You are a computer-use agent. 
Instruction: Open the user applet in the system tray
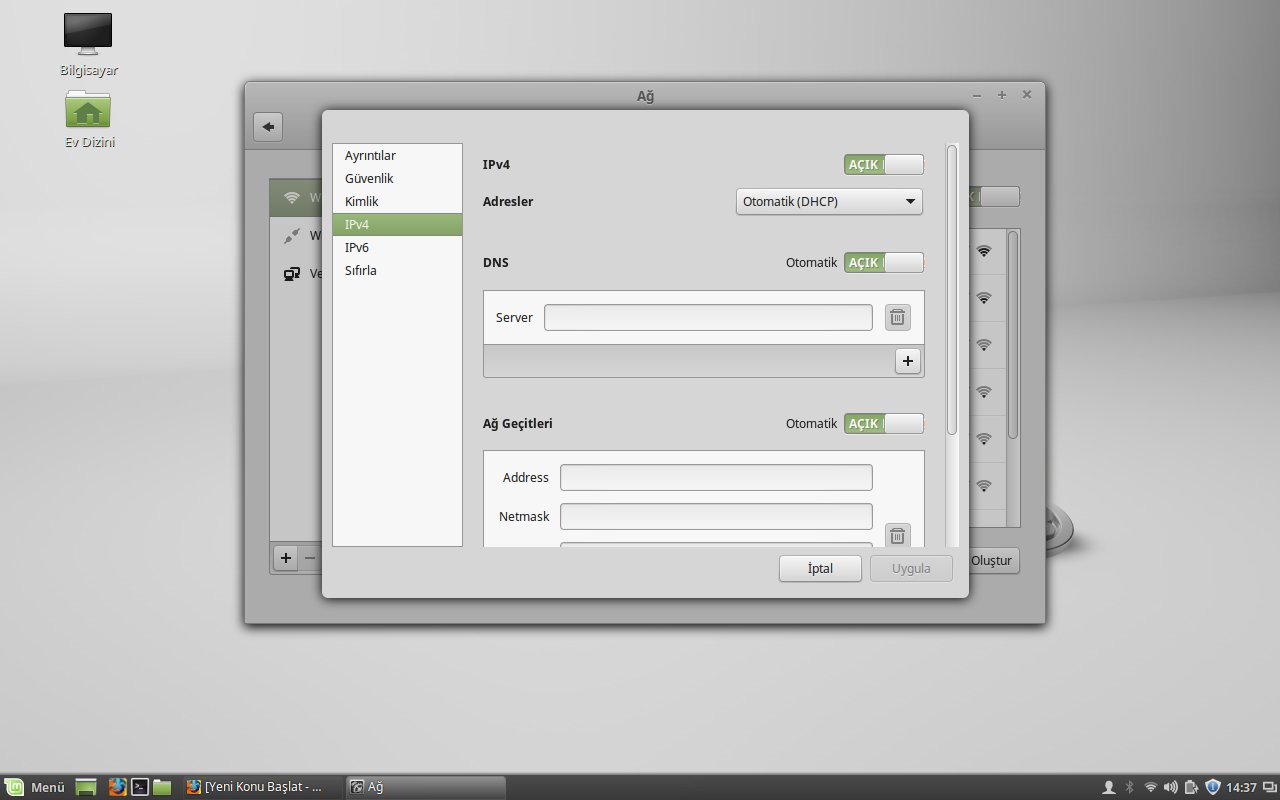(1108, 787)
